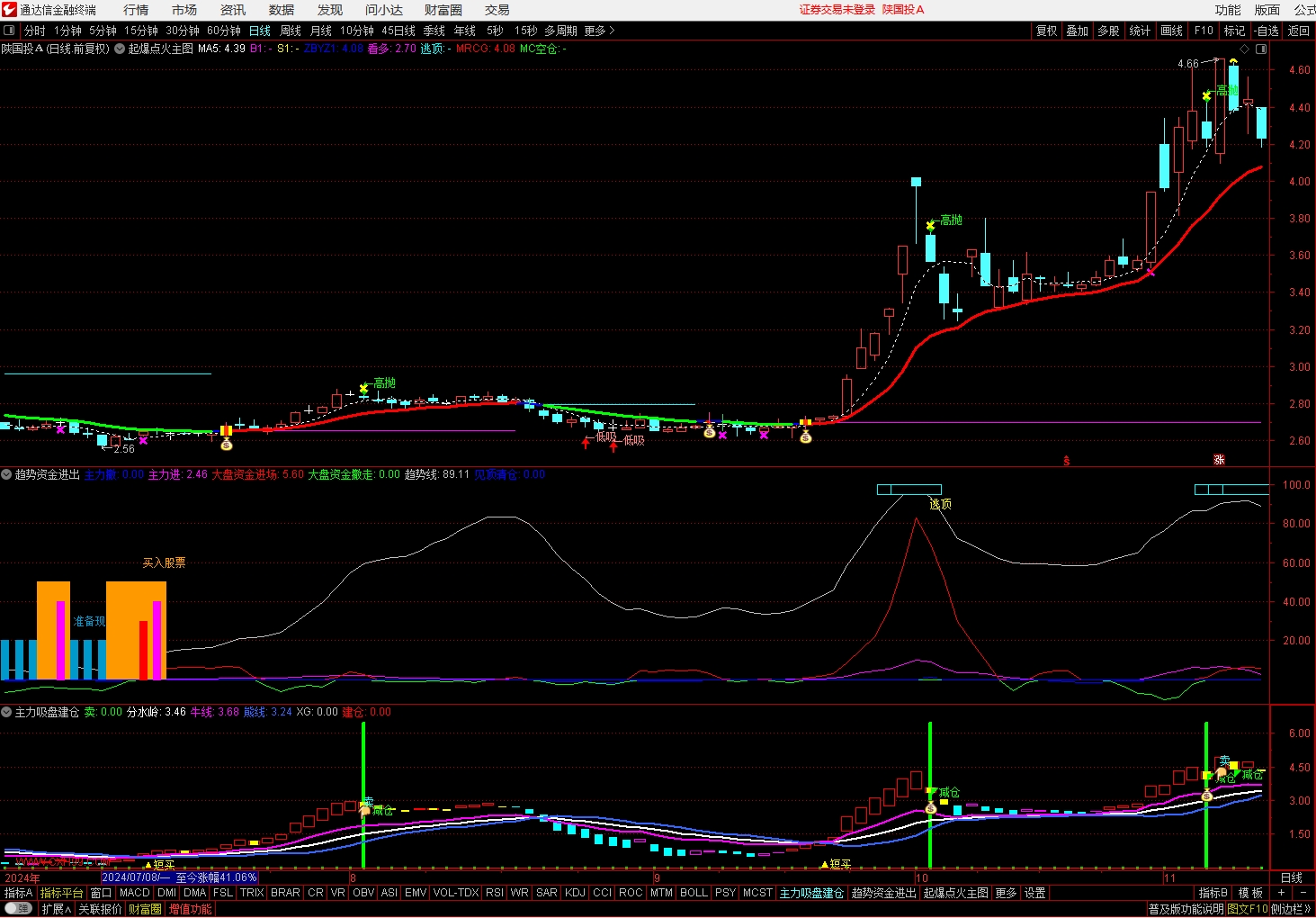Click F10 company info button
This screenshot has width=1316, height=918.
tap(1204, 31)
